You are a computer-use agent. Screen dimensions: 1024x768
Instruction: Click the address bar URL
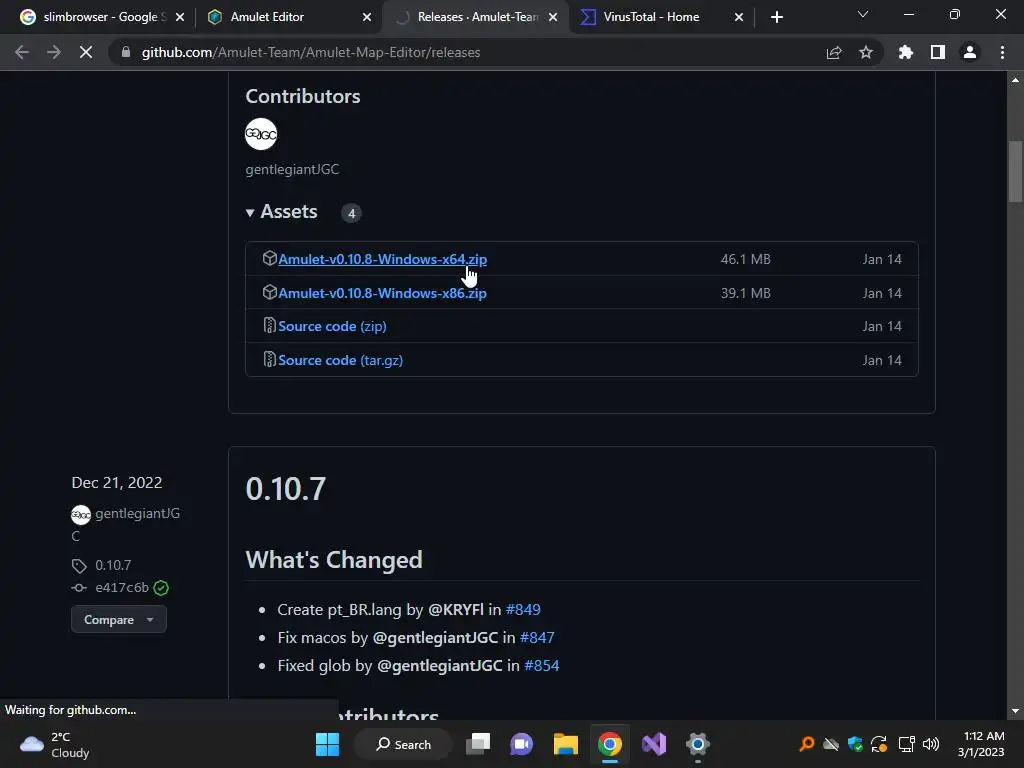pyautogui.click(x=311, y=52)
